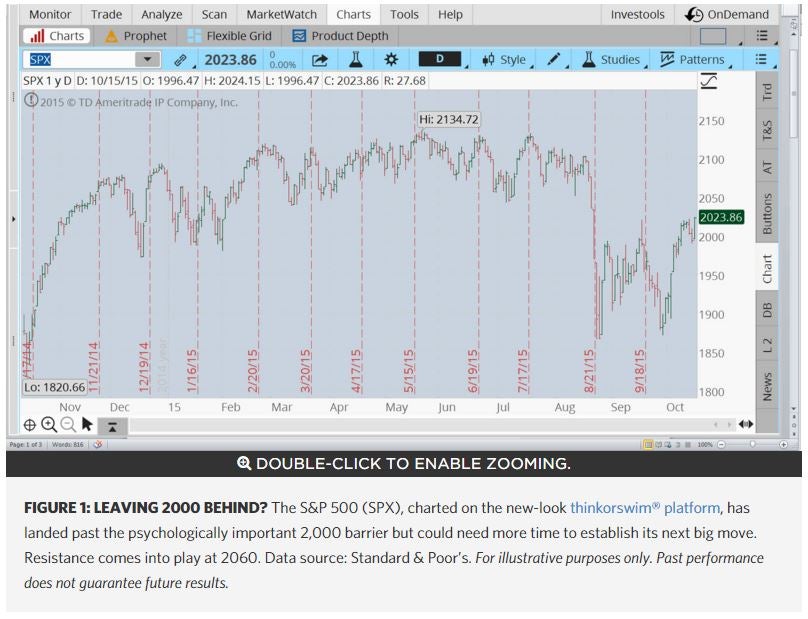Open chart settings gear icon

point(391,60)
